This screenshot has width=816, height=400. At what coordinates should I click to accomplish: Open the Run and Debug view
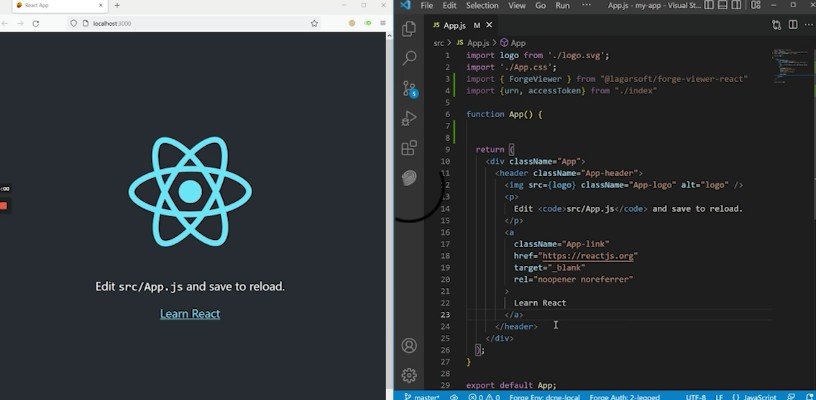coord(409,119)
